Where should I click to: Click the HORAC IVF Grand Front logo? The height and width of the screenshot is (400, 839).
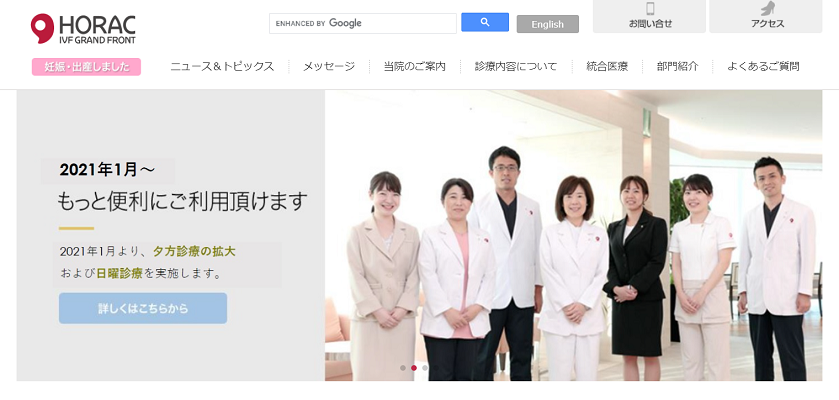83,29
